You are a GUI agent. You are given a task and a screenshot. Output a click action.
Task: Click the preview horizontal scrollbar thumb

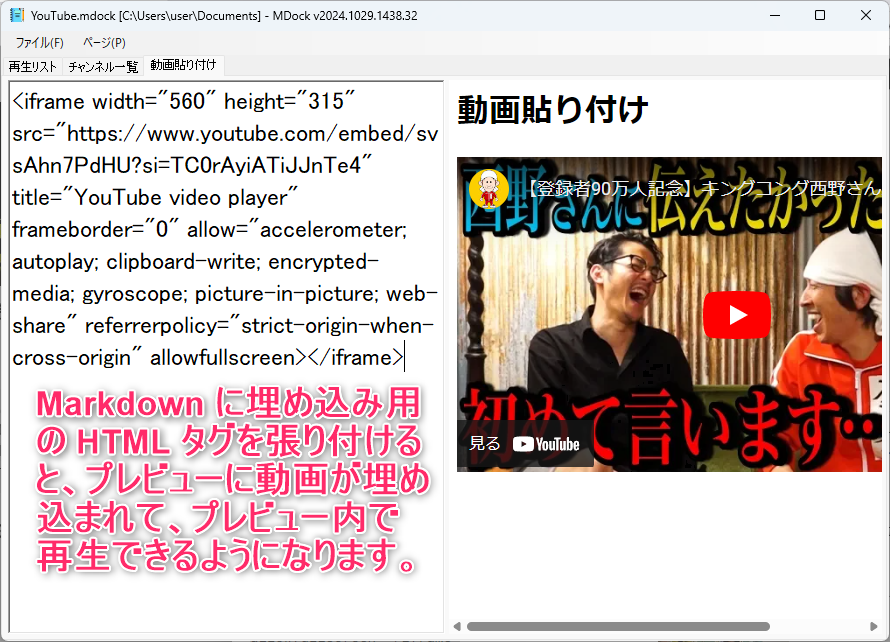click(x=618, y=626)
